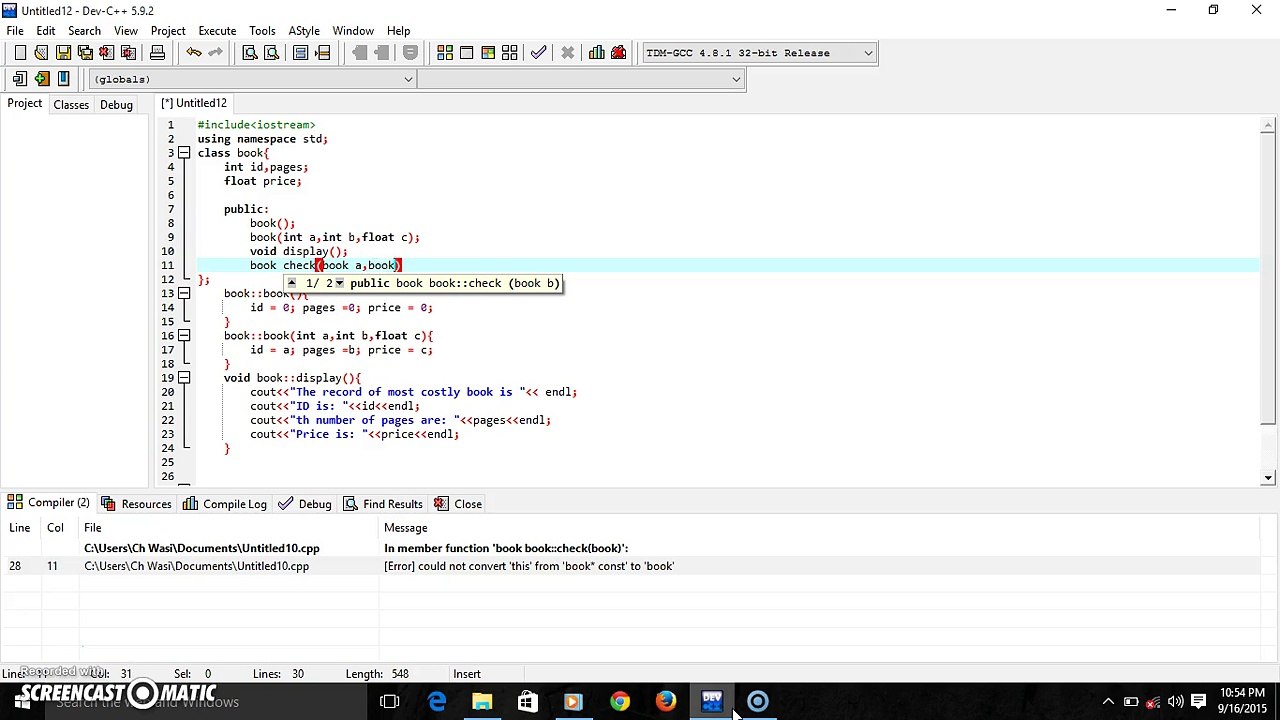The image size is (1280, 720).
Task: Click the Message column header
Action: click(x=405, y=528)
